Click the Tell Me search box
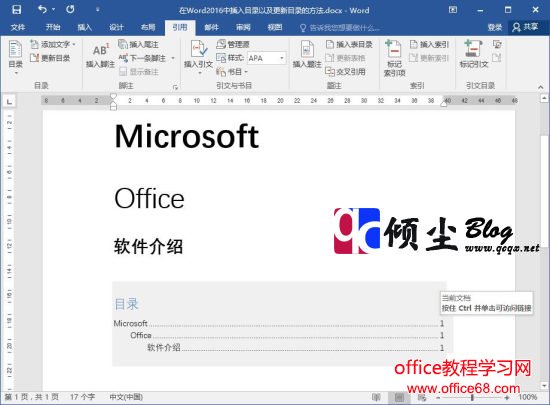Screen dimensions: 550x405 (x=340, y=28)
